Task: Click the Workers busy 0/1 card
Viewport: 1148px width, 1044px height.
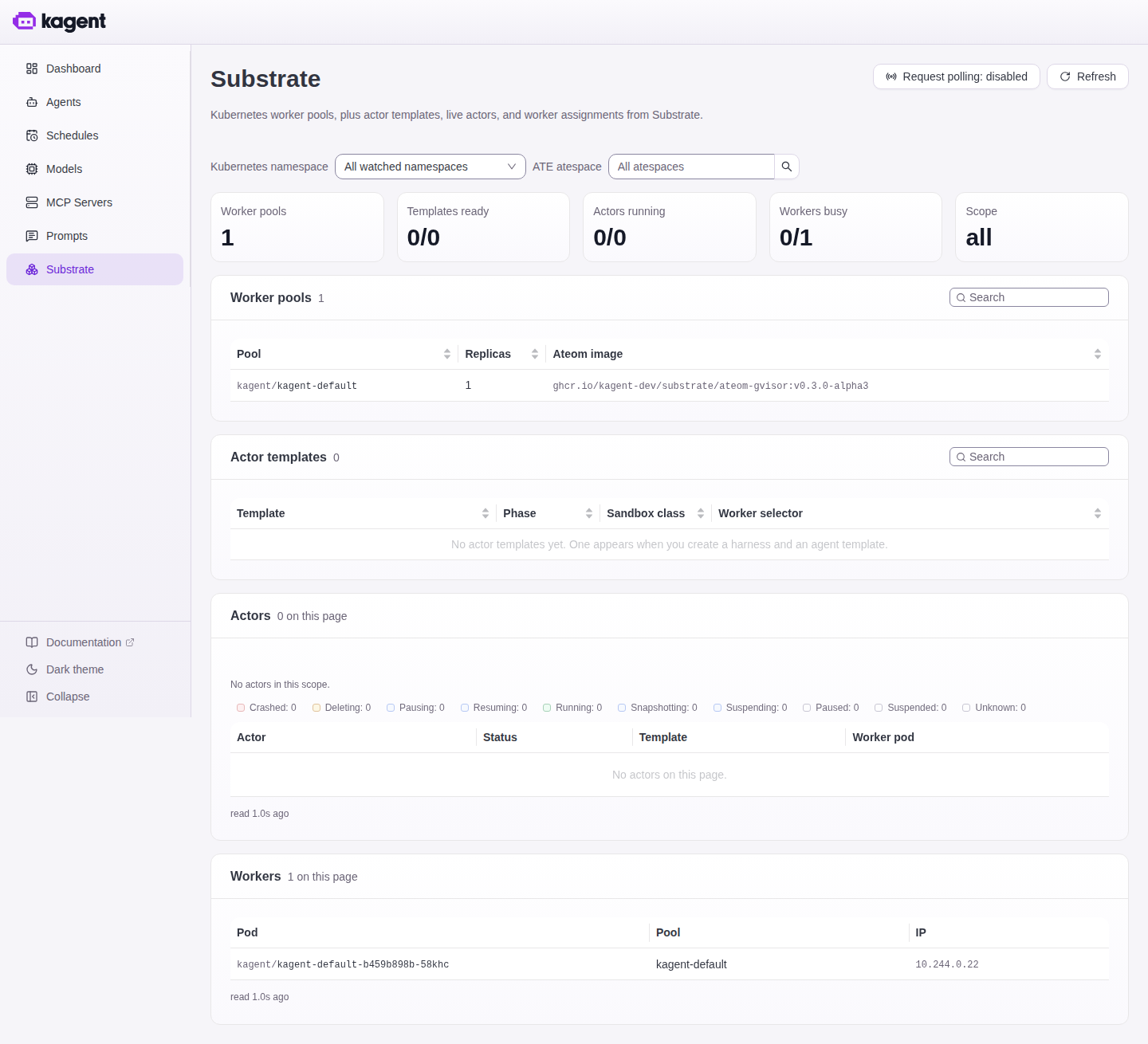Action: [x=855, y=227]
